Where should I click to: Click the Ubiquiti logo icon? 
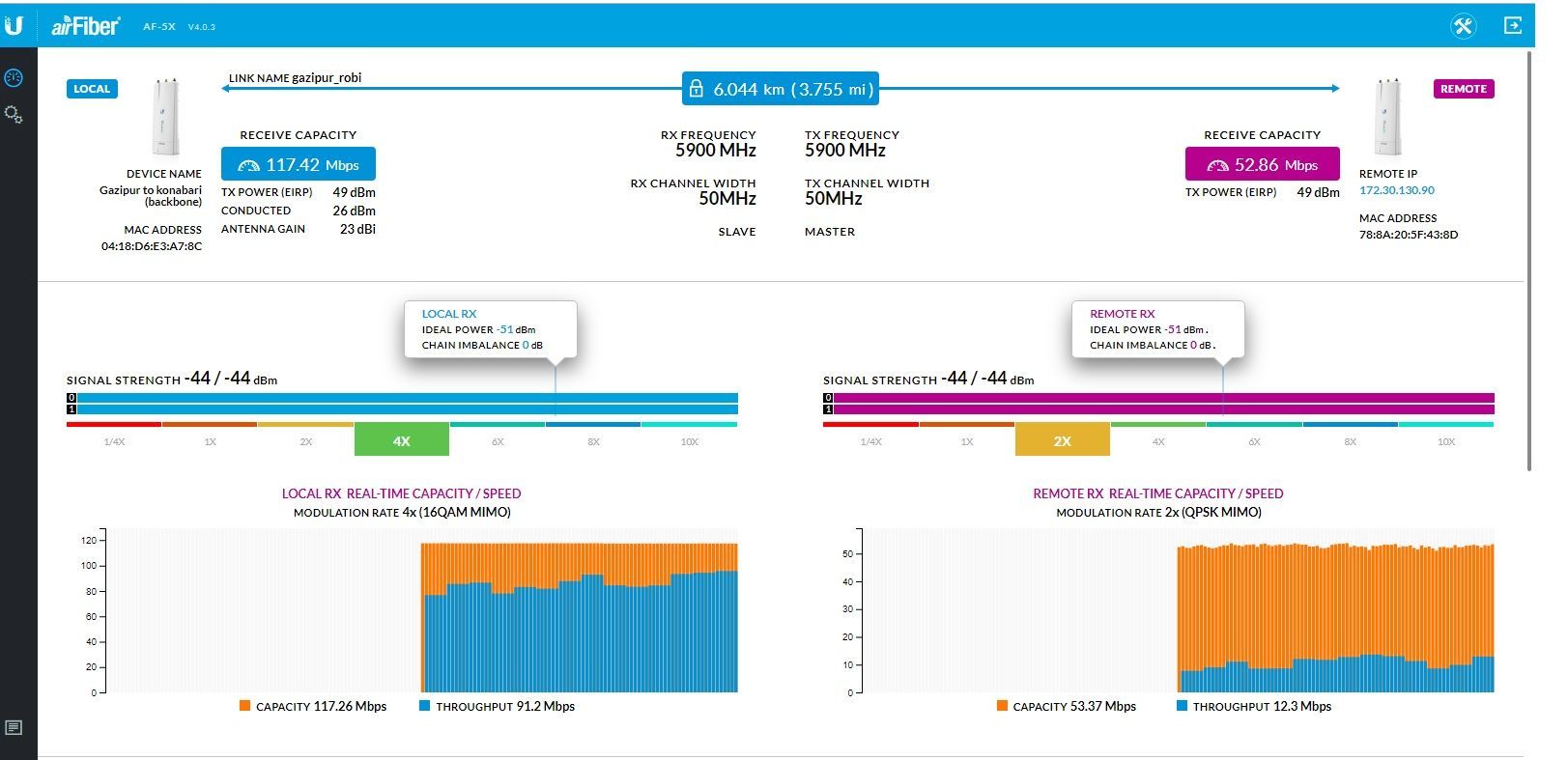click(14, 25)
